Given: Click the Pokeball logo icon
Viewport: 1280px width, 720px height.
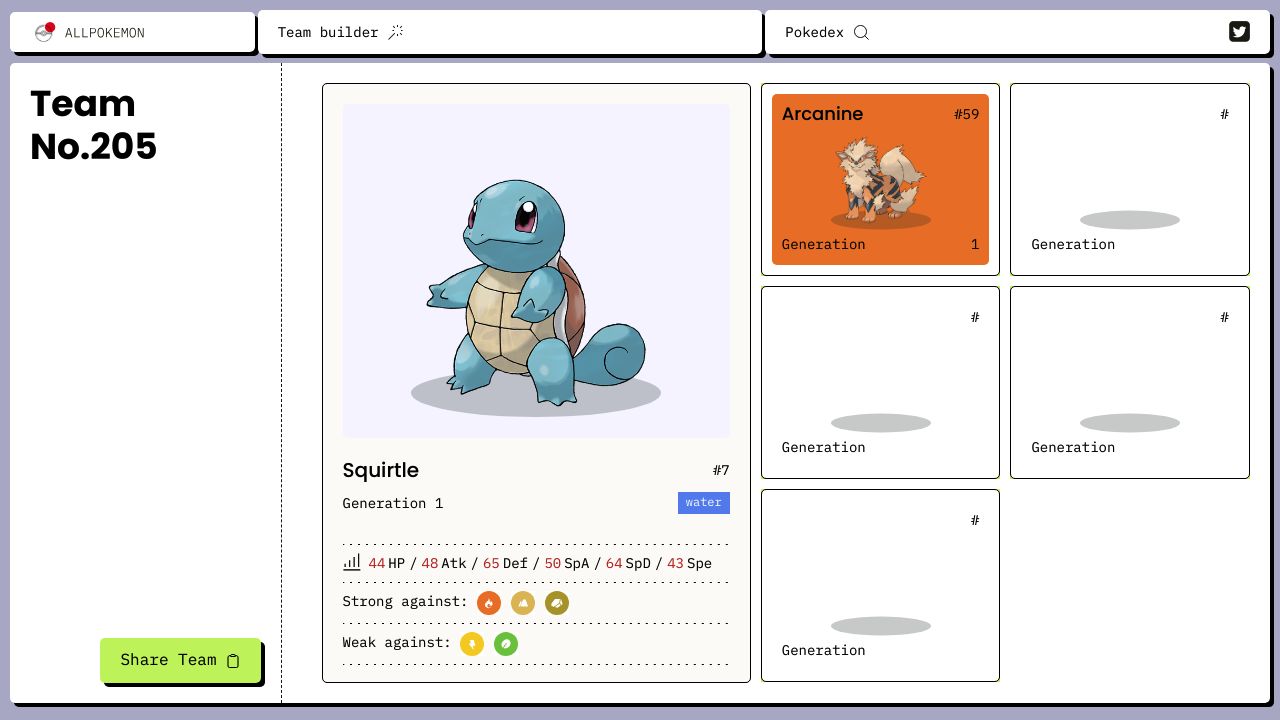Looking at the screenshot, I should pyautogui.click(x=44, y=32).
